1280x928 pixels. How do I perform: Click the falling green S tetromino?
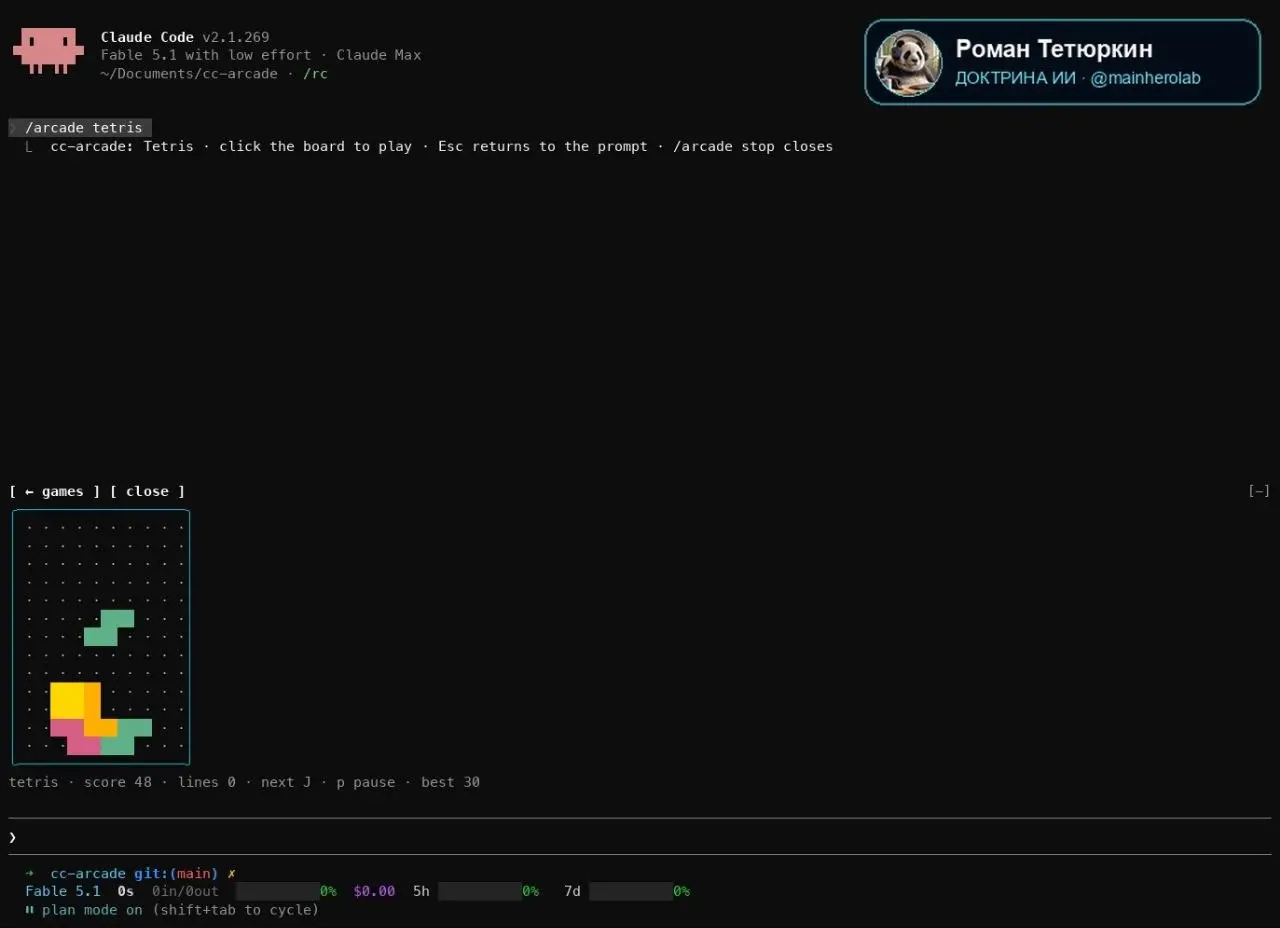(x=109, y=628)
